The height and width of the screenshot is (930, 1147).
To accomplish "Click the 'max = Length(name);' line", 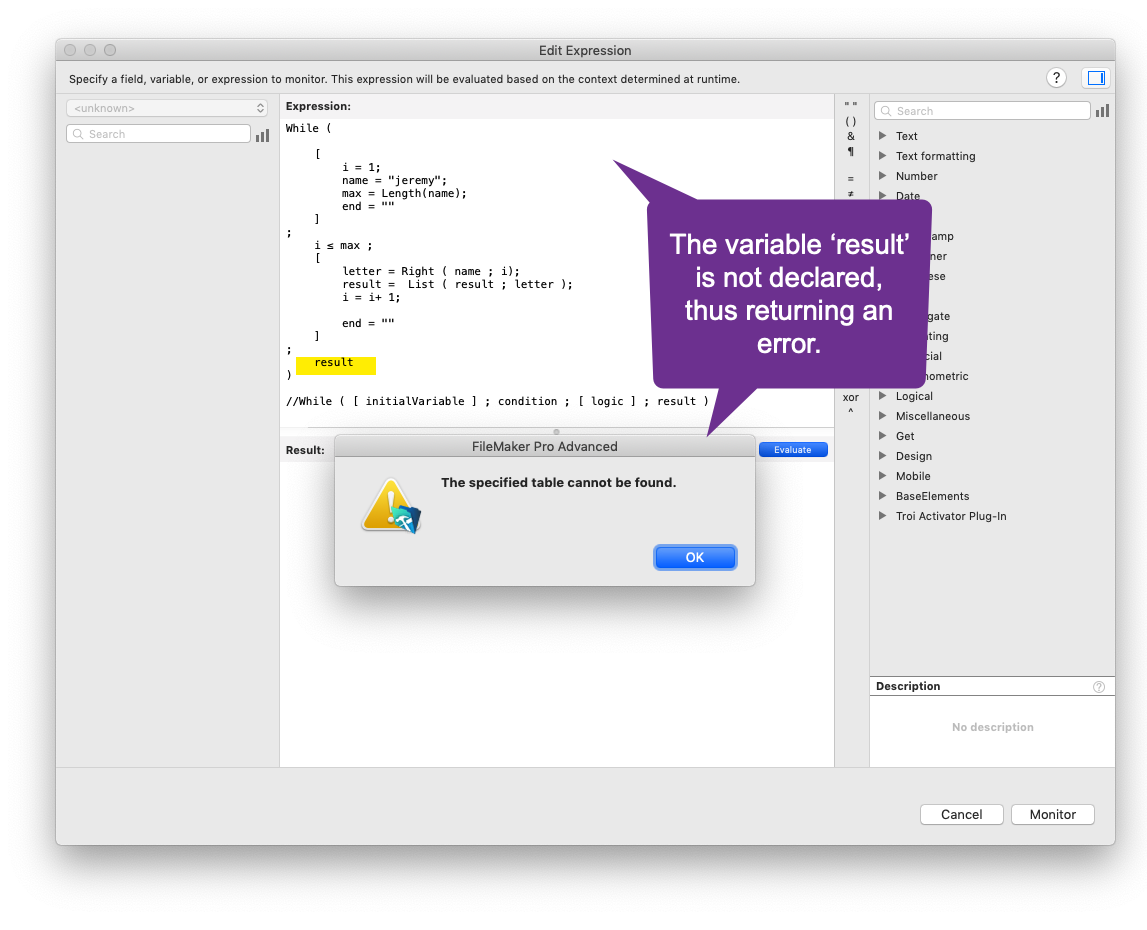I will [404, 194].
